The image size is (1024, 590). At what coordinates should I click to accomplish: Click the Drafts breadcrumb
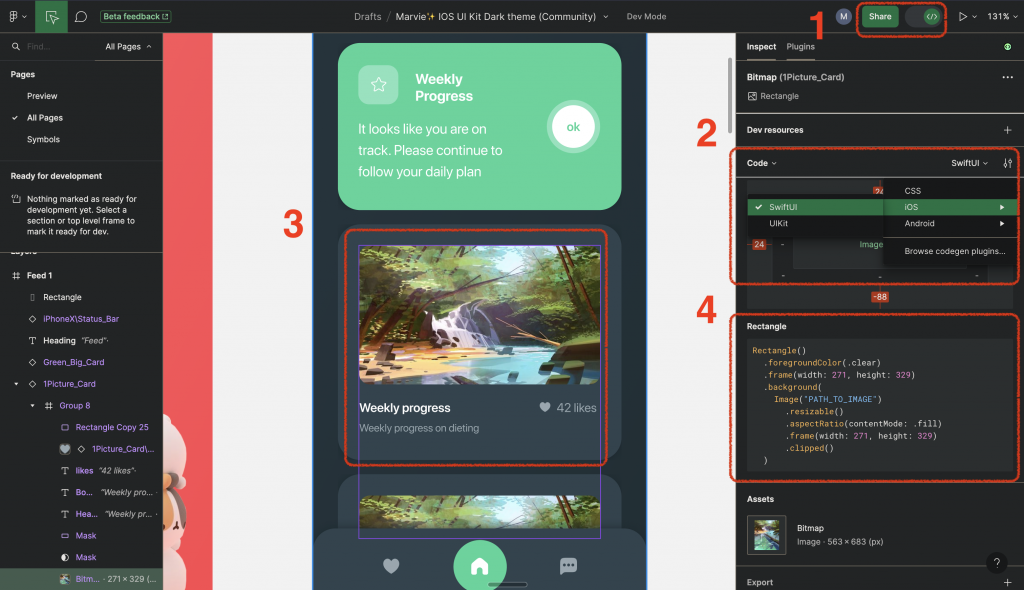368,16
